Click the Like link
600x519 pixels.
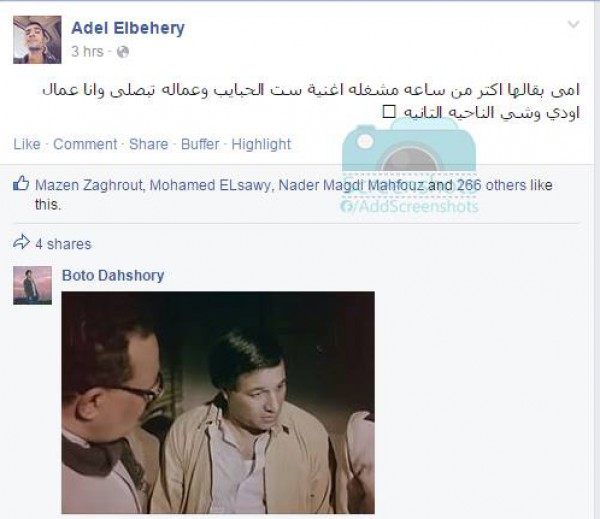pyautogui.click(x=27, y=144)
